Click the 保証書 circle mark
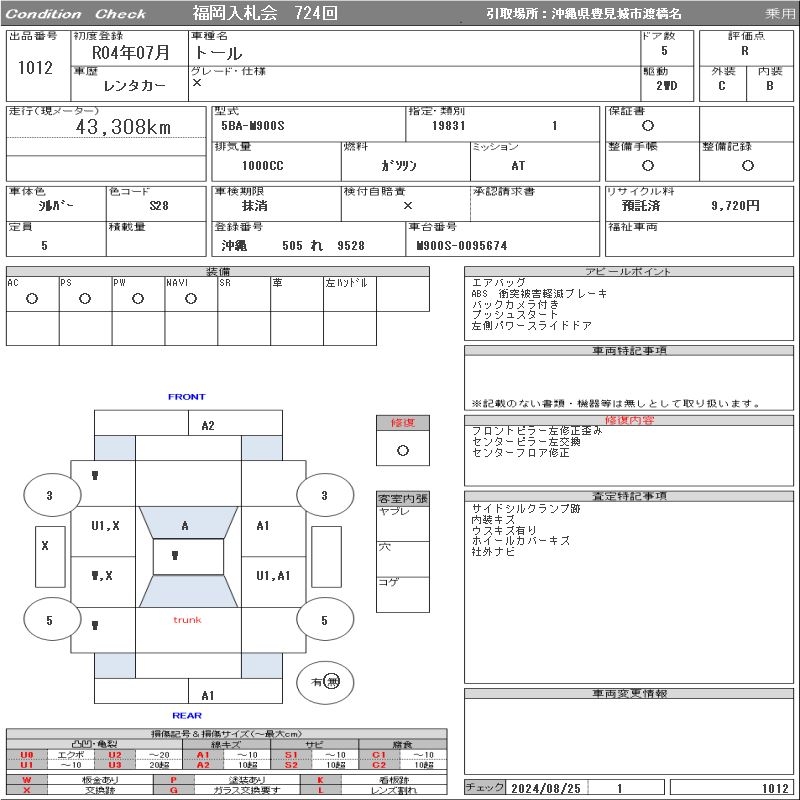This screenshot has height=800, width=800. [x=648, y=126]
